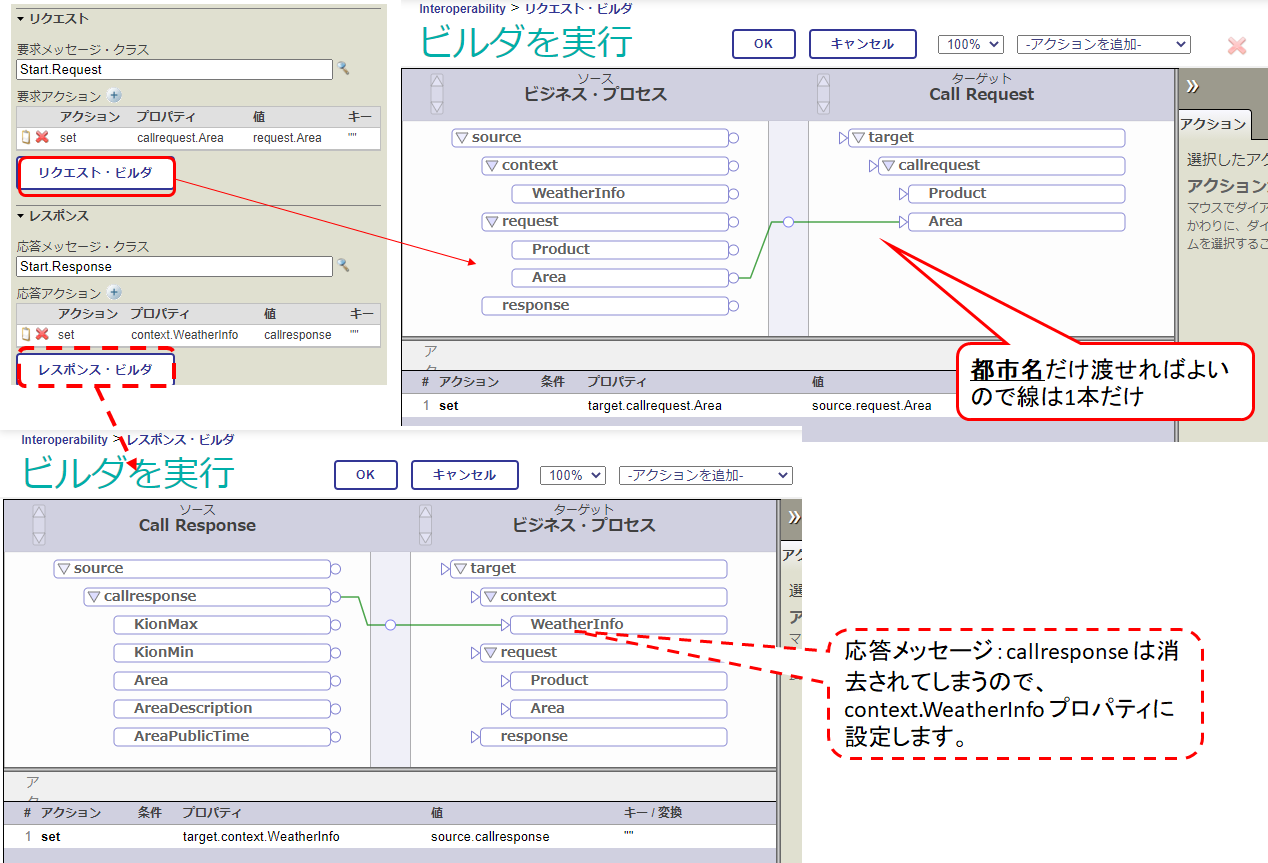Image resolution: width=1268 pixels, height=863 pixels.
Task: Open the 100% zoom dropdown in Request Builder
Action: 970,44
